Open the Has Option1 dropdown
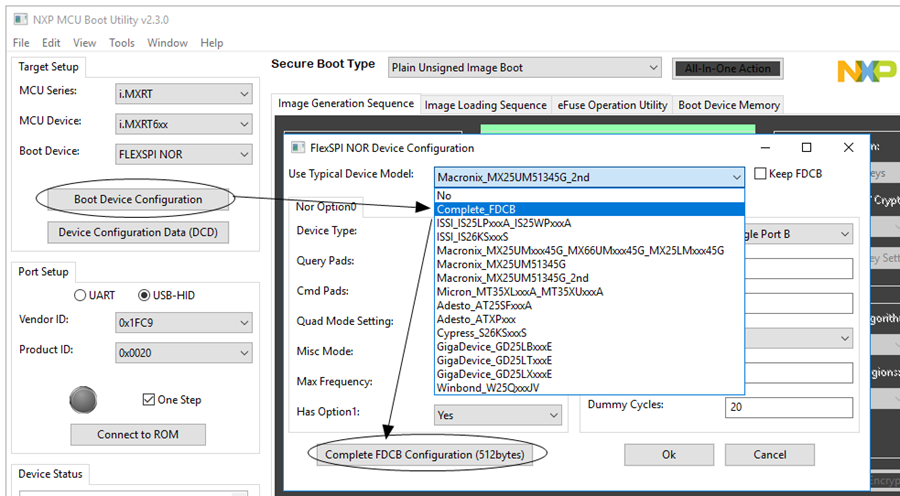900x496 pixels. coord(498,415)
